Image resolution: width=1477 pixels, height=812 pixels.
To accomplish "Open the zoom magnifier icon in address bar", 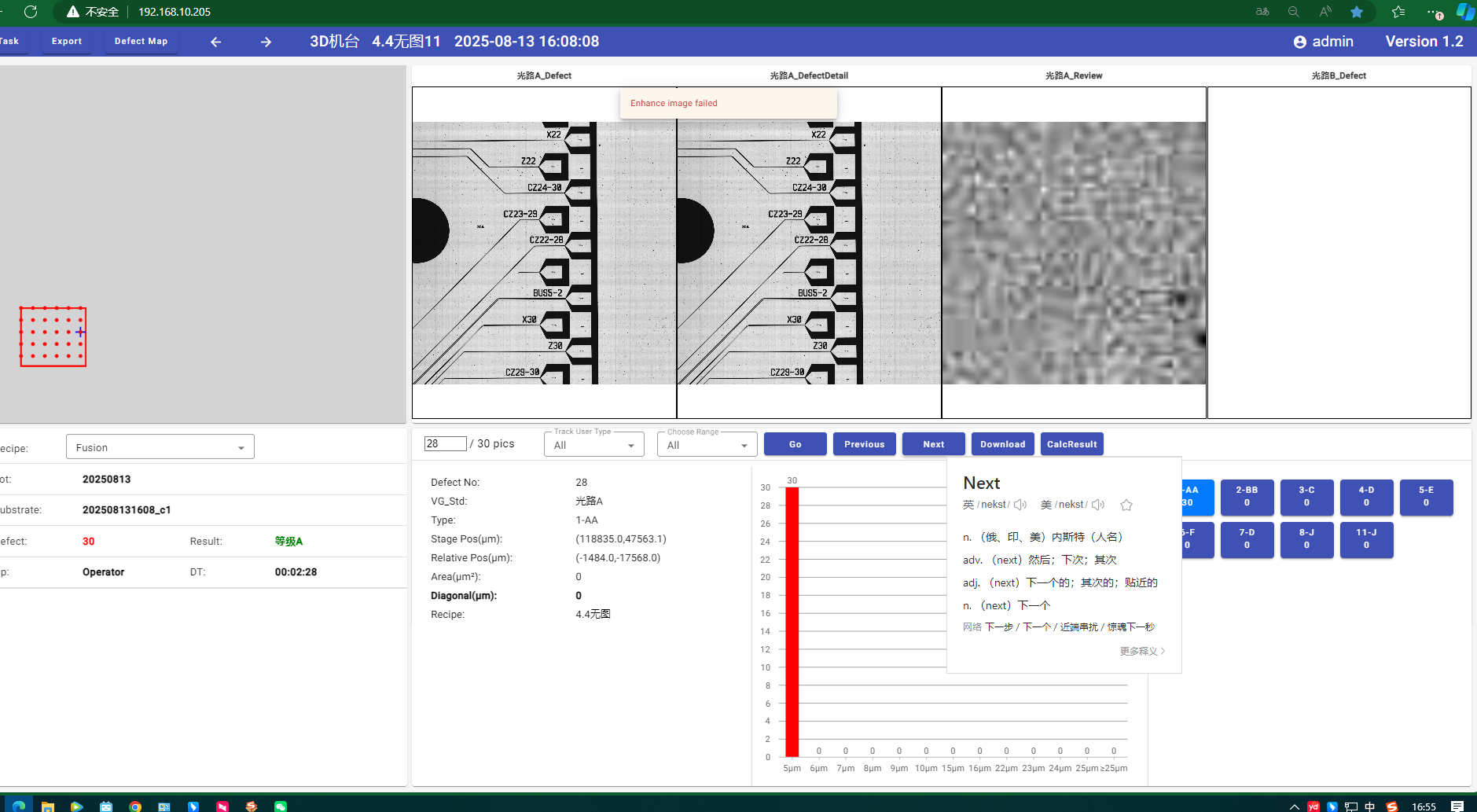I will click(x=1294, y=12).
